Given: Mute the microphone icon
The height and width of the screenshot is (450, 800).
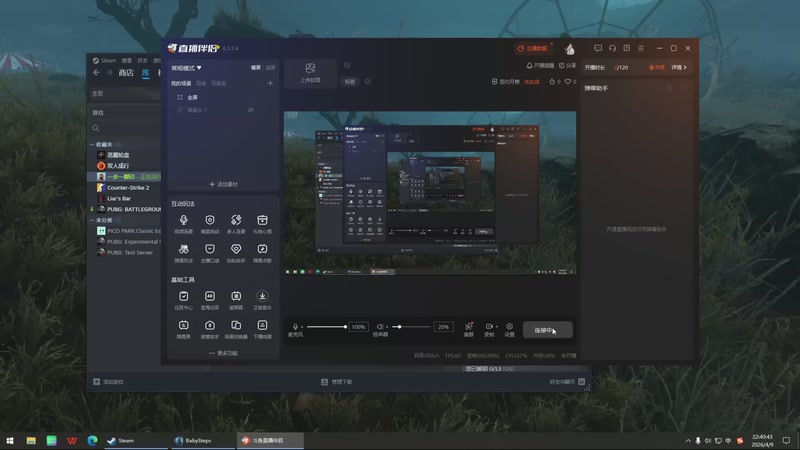Looking at the screenshot, I should pyautogui.click(x=295, y=327).
